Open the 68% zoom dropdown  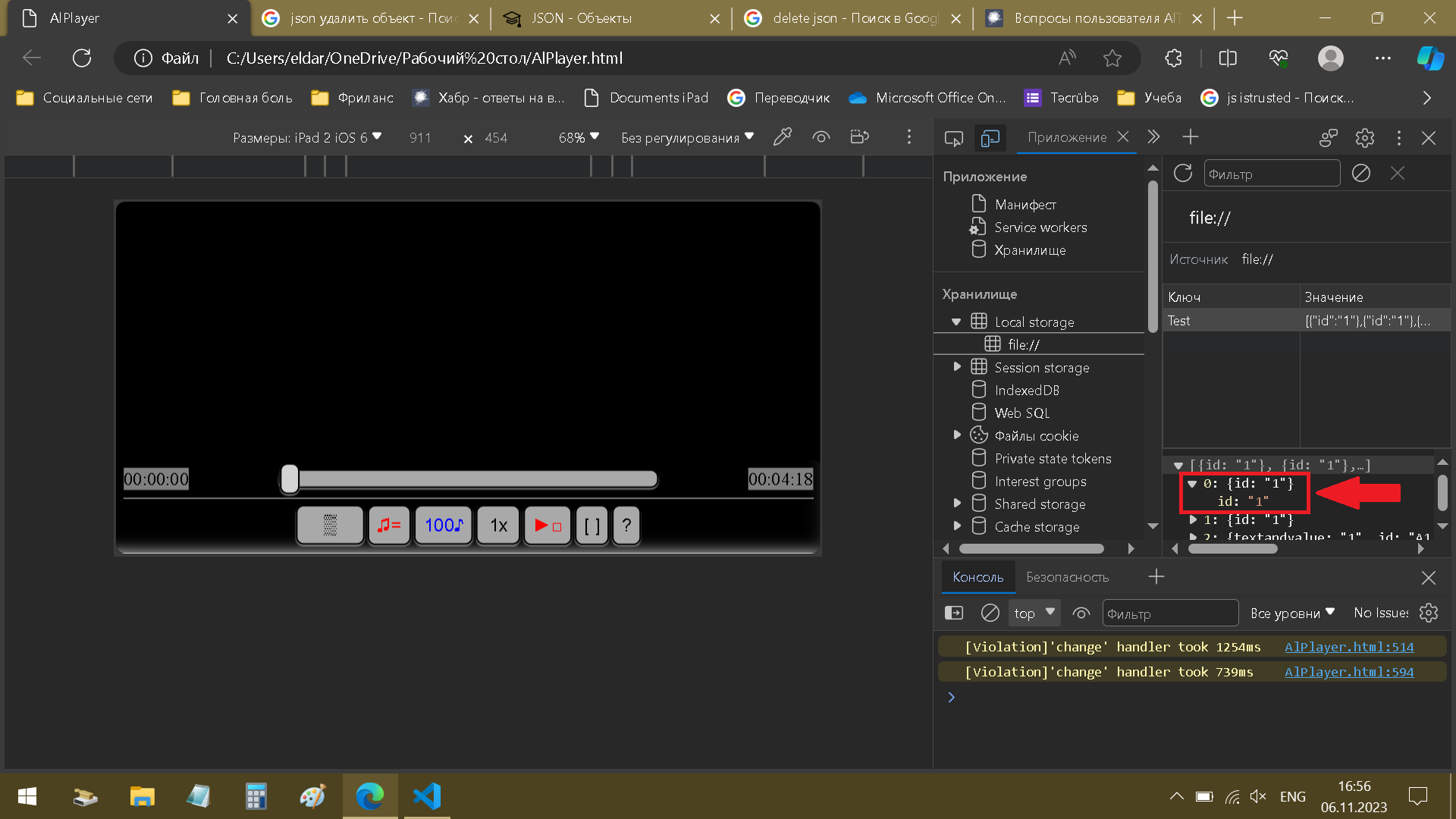point(579,137)
